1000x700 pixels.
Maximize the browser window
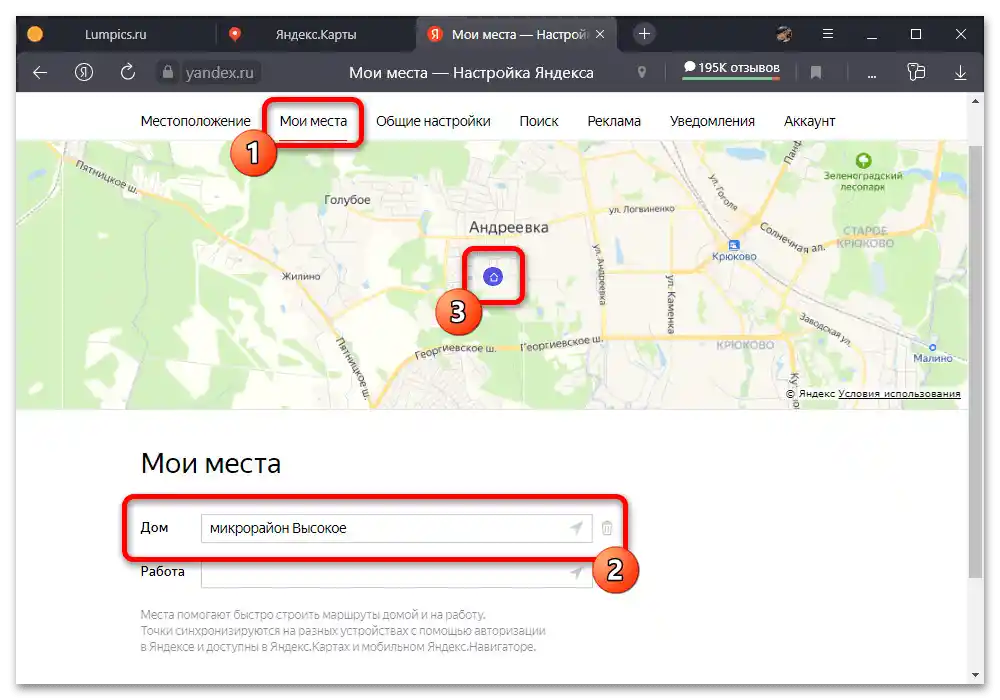[916, 34]
